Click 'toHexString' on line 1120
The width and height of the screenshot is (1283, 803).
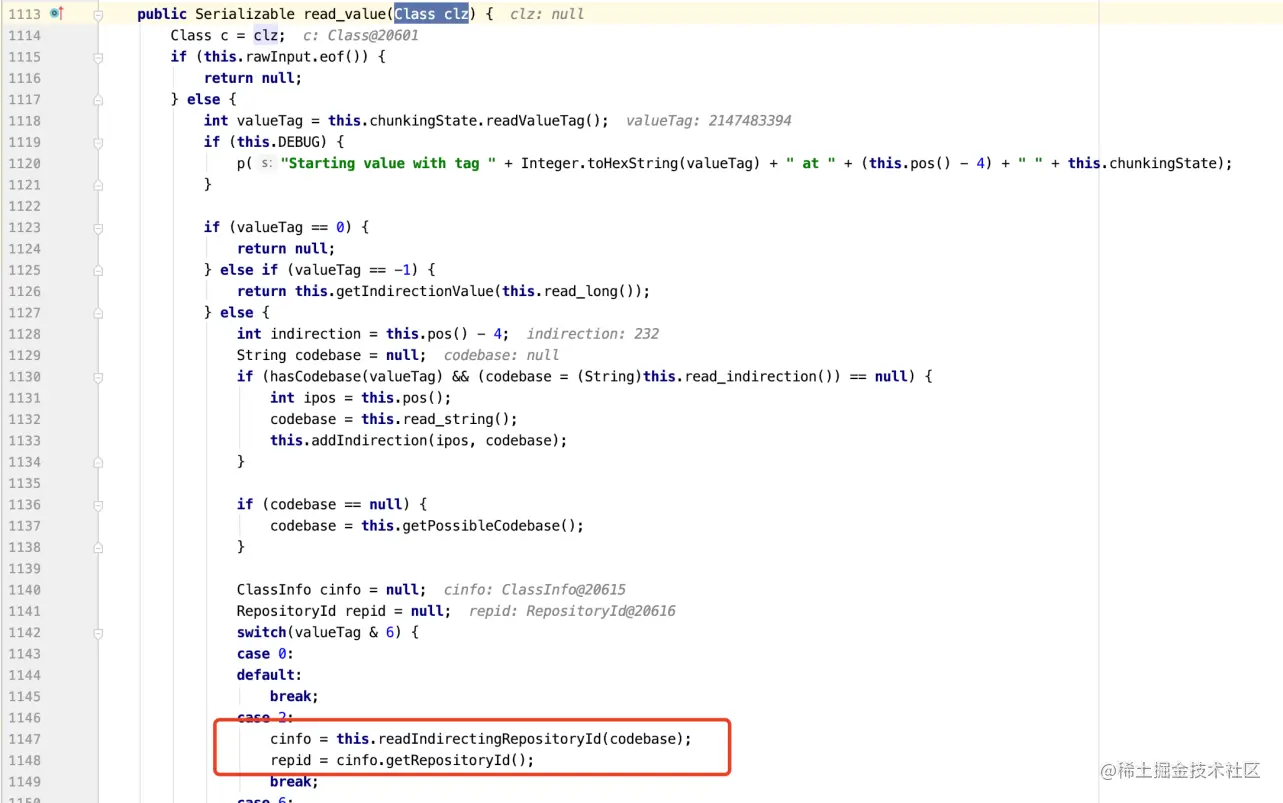point(632,163)
